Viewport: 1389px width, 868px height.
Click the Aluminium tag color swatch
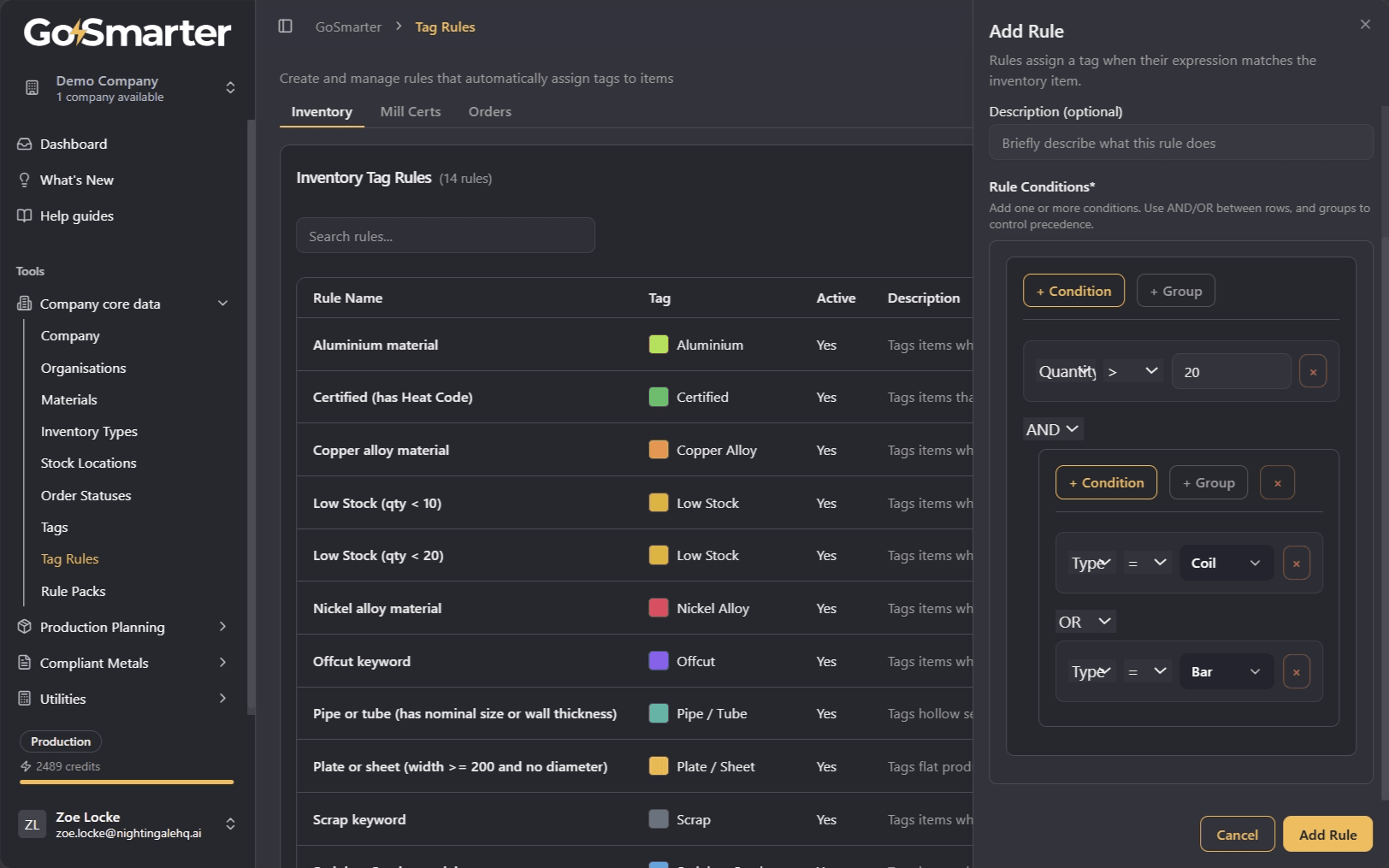click(x=659, y=345)
